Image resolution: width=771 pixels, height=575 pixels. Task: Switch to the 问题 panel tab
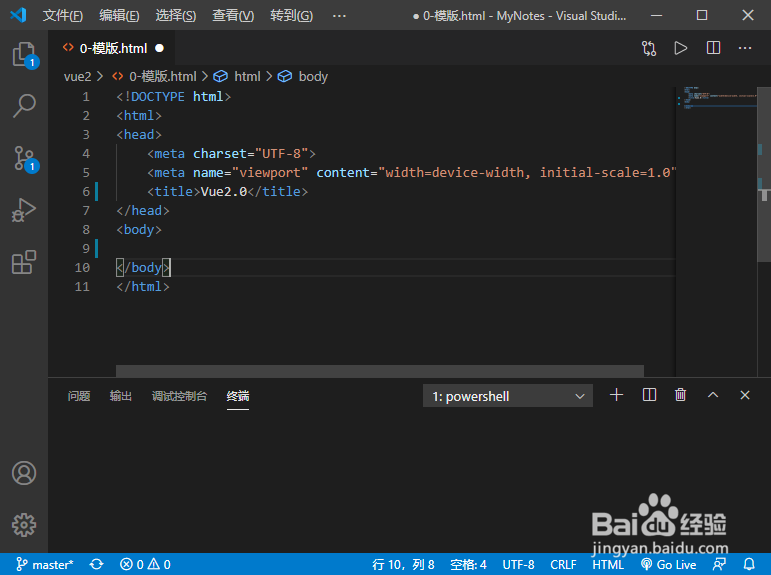[x=79, y=396]
